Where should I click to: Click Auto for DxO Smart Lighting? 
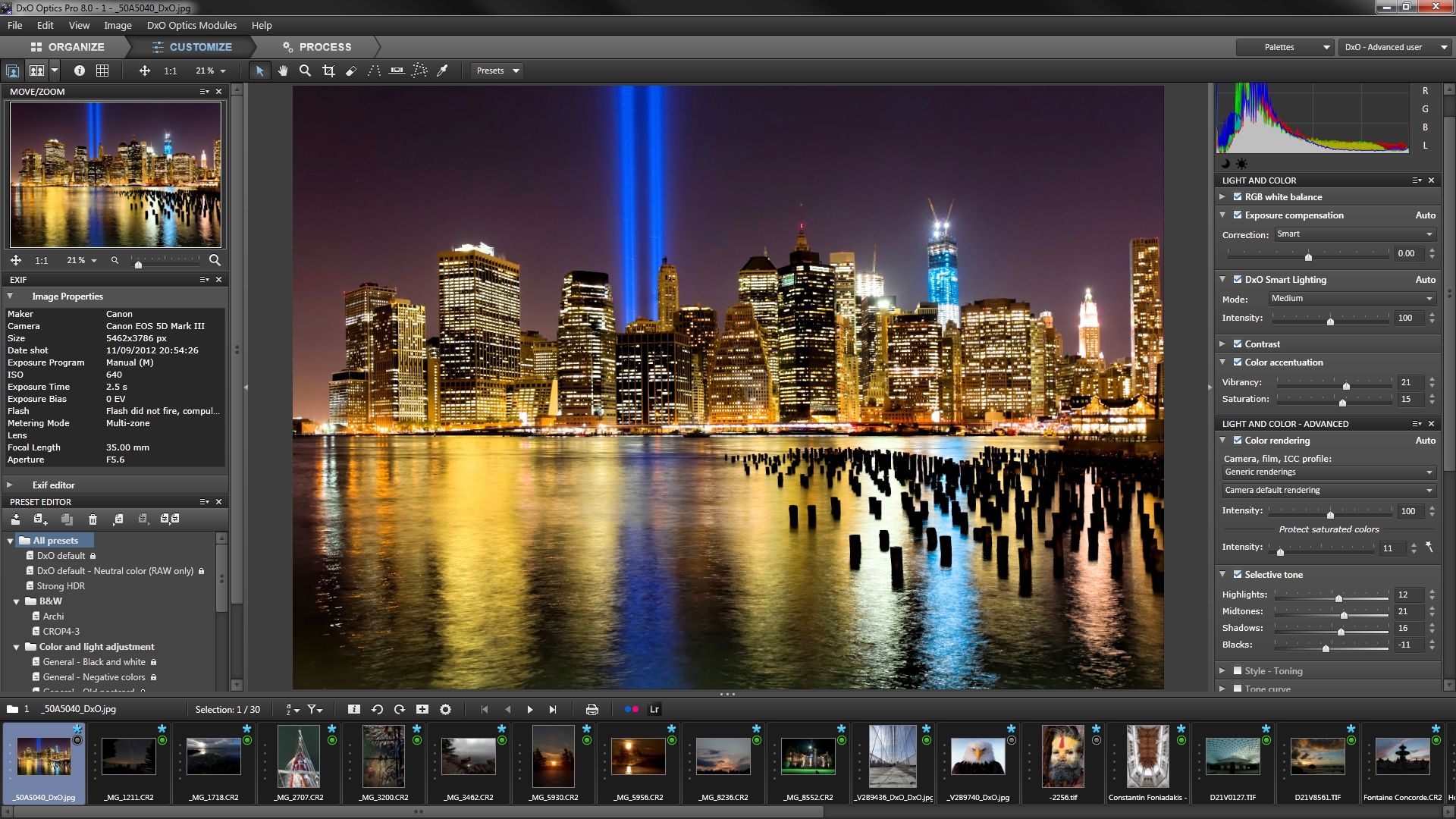pos(1426,280)
